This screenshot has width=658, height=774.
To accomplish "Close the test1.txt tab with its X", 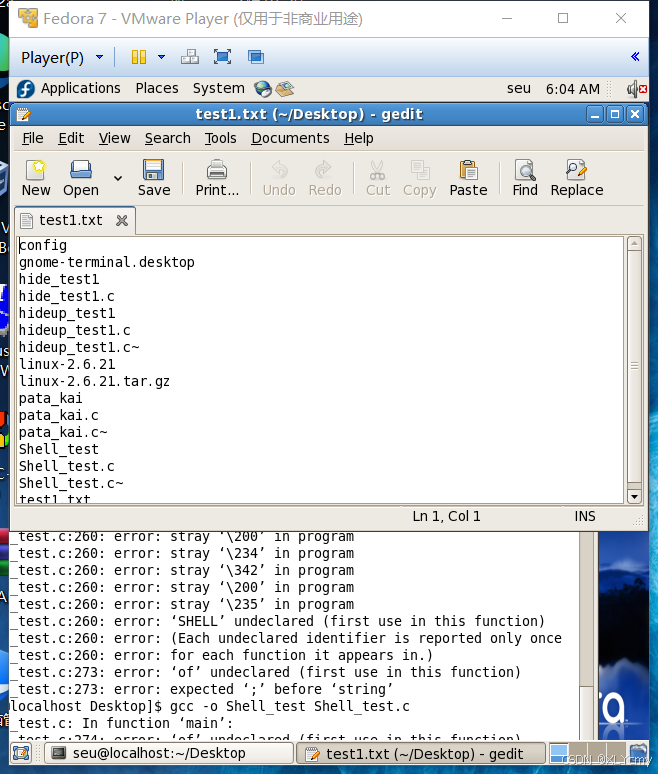I will click(x=122, y=221).
